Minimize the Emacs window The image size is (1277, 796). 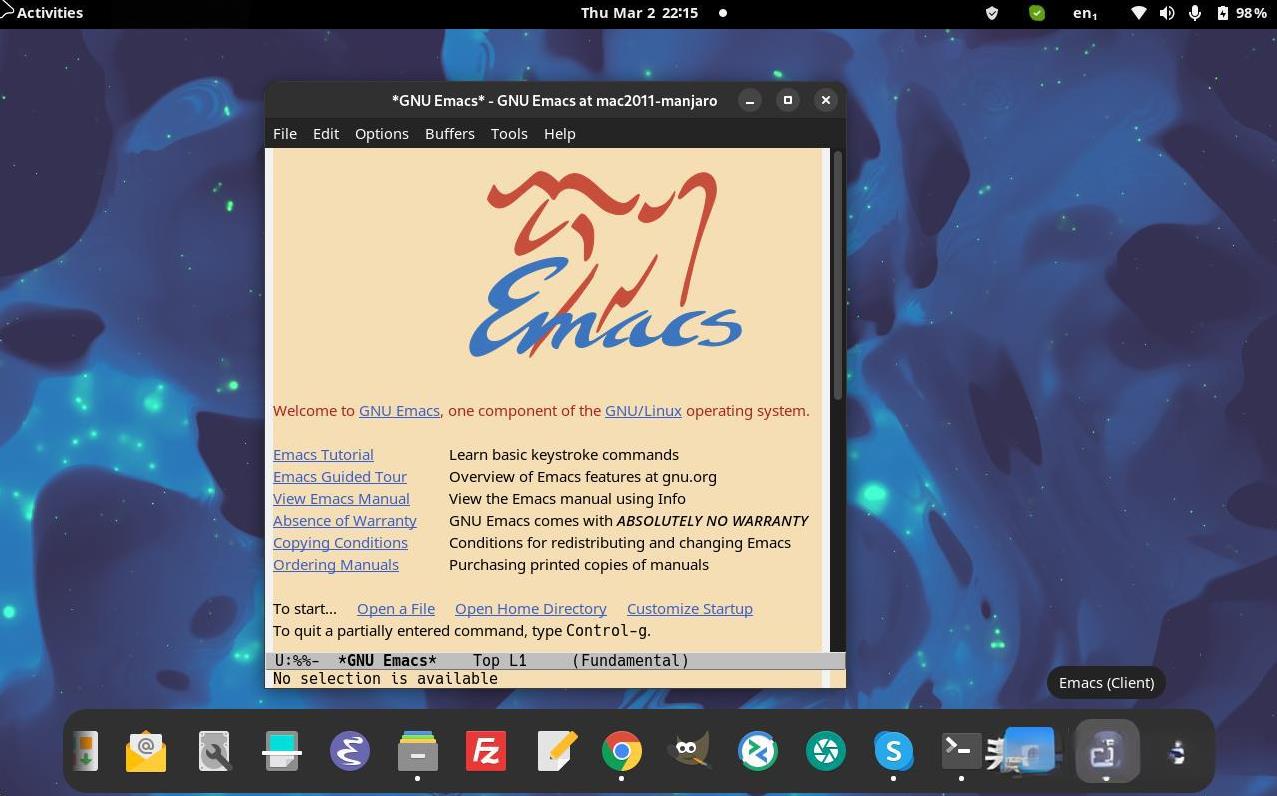pyautogui.click(x=750, y=100)
